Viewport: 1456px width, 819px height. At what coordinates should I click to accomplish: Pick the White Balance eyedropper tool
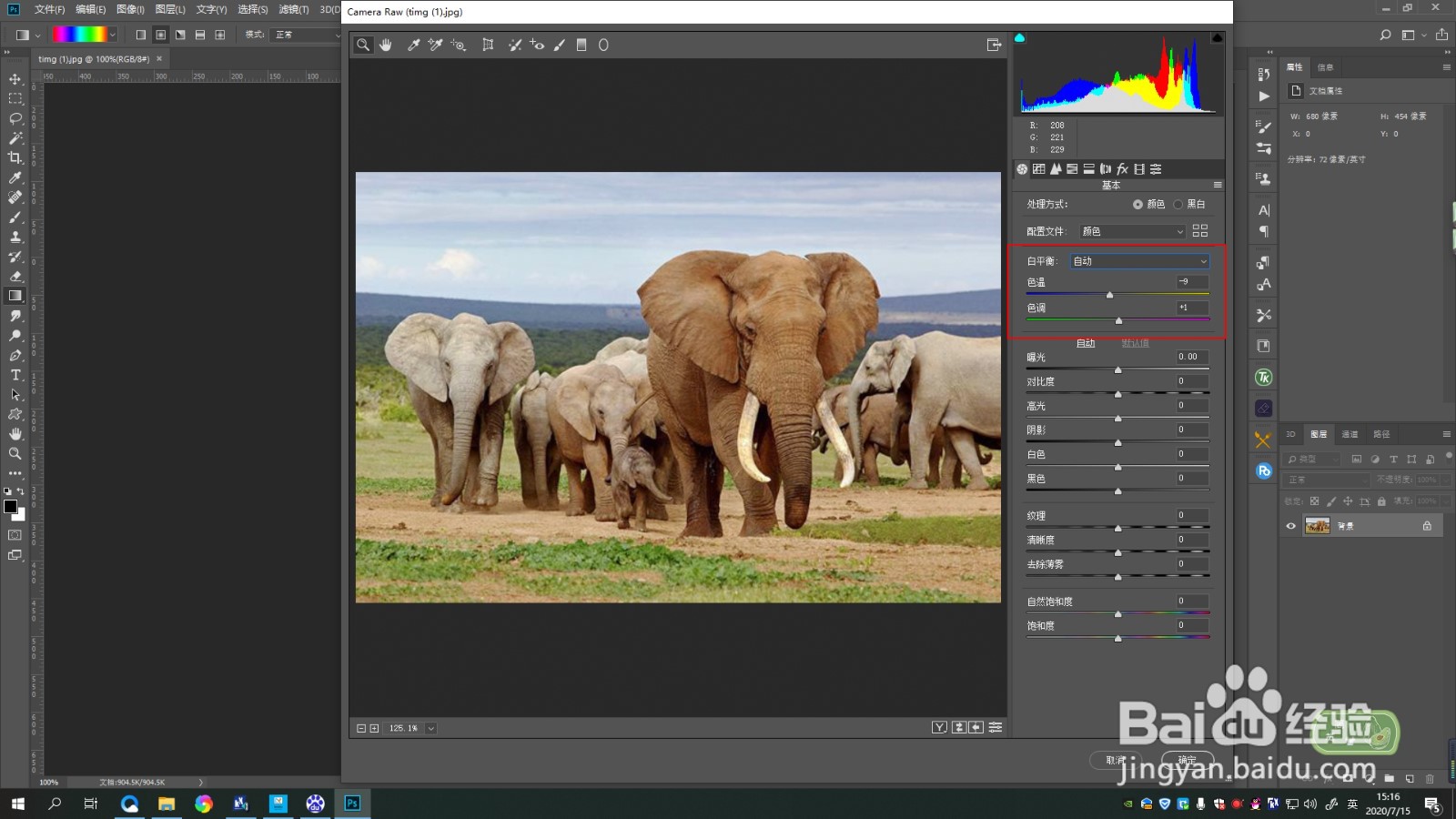click(413, 45)
